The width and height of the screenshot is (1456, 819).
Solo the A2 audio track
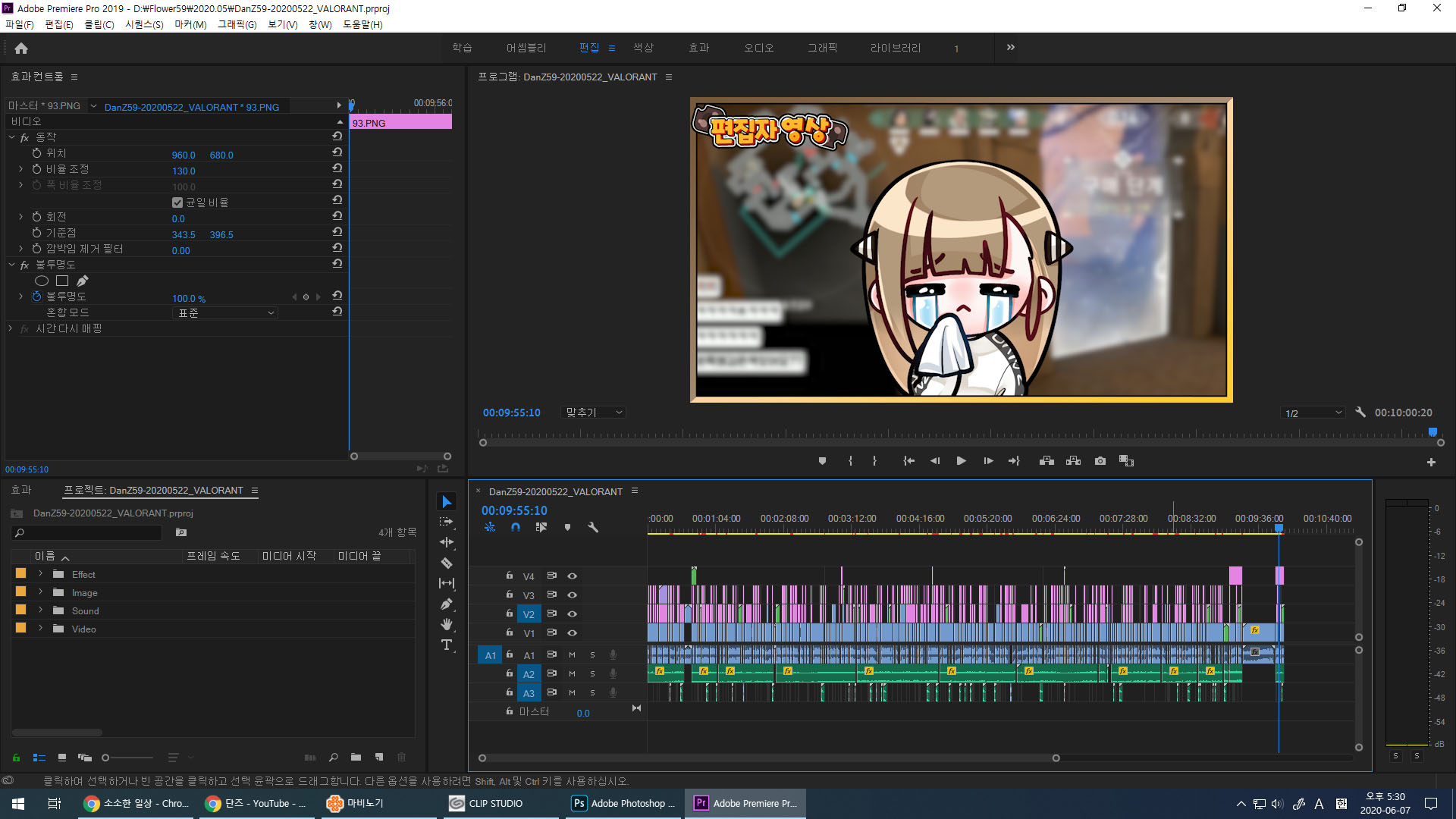pyautogui.click(x=592, y=673)
